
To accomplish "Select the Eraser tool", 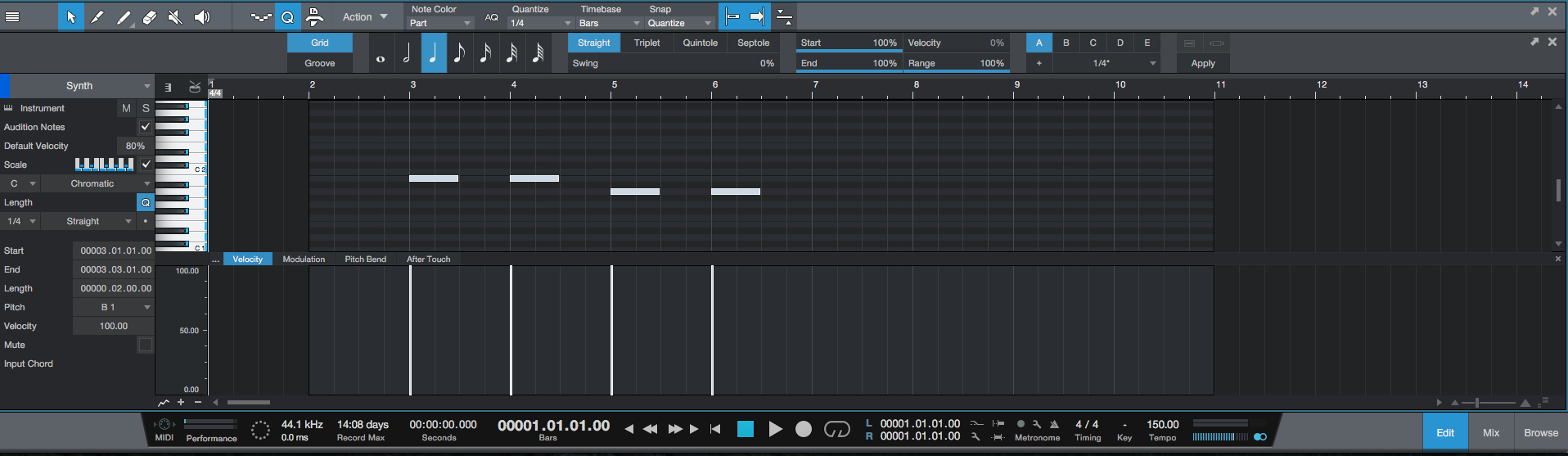I will (x=149, y=17).
